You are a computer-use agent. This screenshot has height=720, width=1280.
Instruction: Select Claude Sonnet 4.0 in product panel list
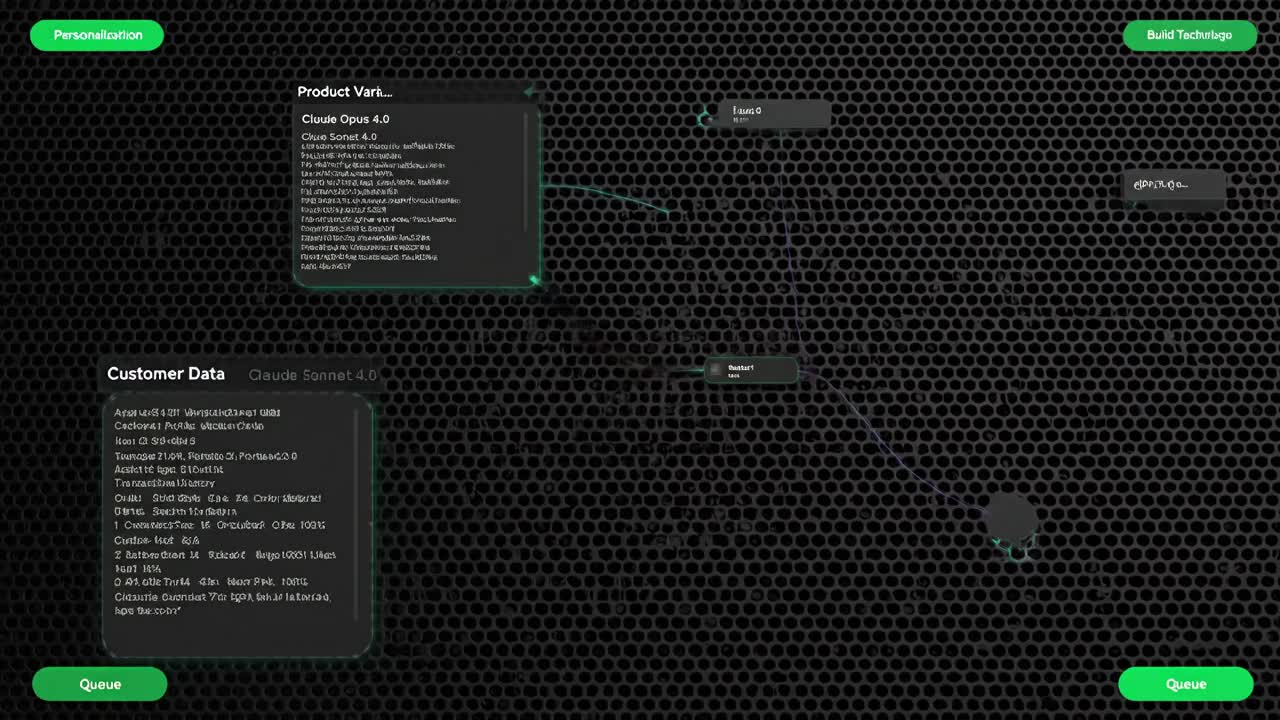click(339, 136)
